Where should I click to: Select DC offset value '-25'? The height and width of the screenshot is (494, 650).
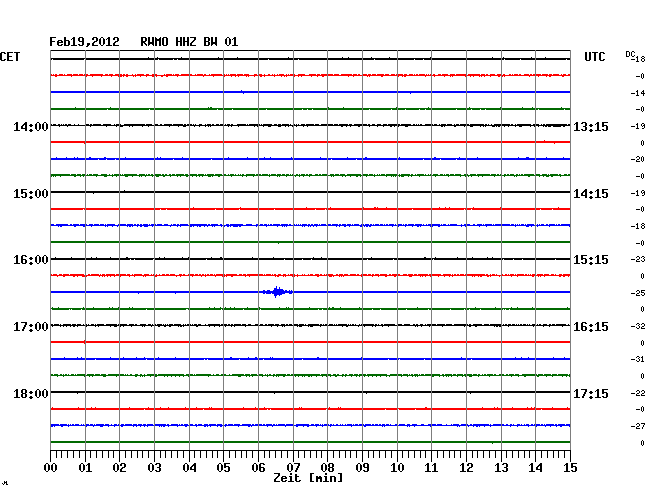[x=638, y=293]
